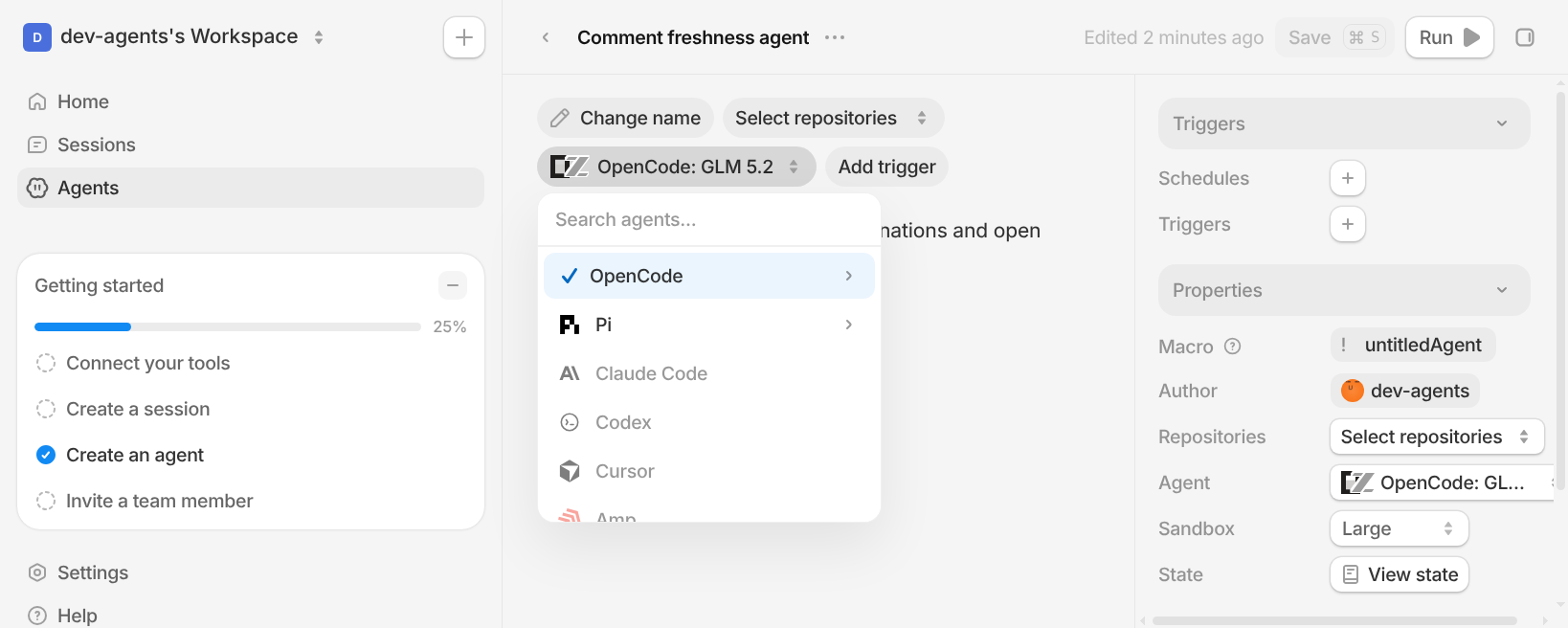Image resolution: width=1568 pixels, height=628 pixels.
Task: Open the Sandbox Large size dropdown
Action: 1399,528
